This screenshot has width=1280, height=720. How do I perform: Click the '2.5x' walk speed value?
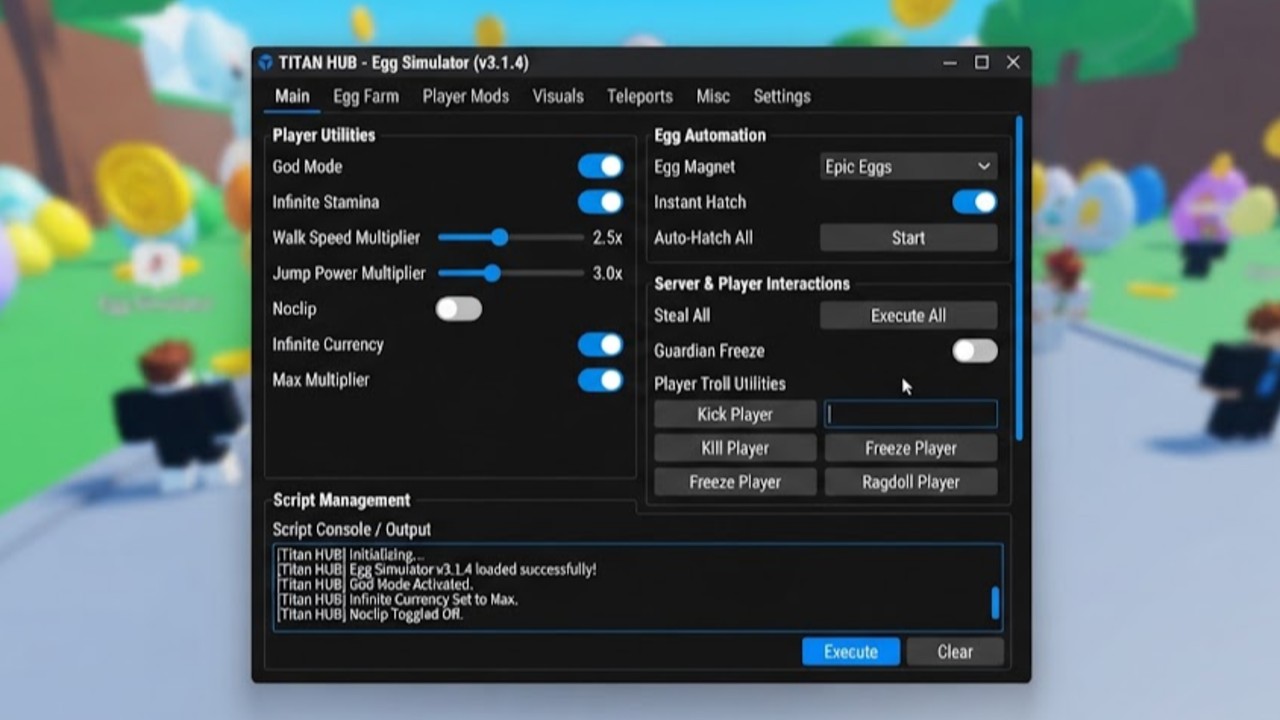coord(607,238)
